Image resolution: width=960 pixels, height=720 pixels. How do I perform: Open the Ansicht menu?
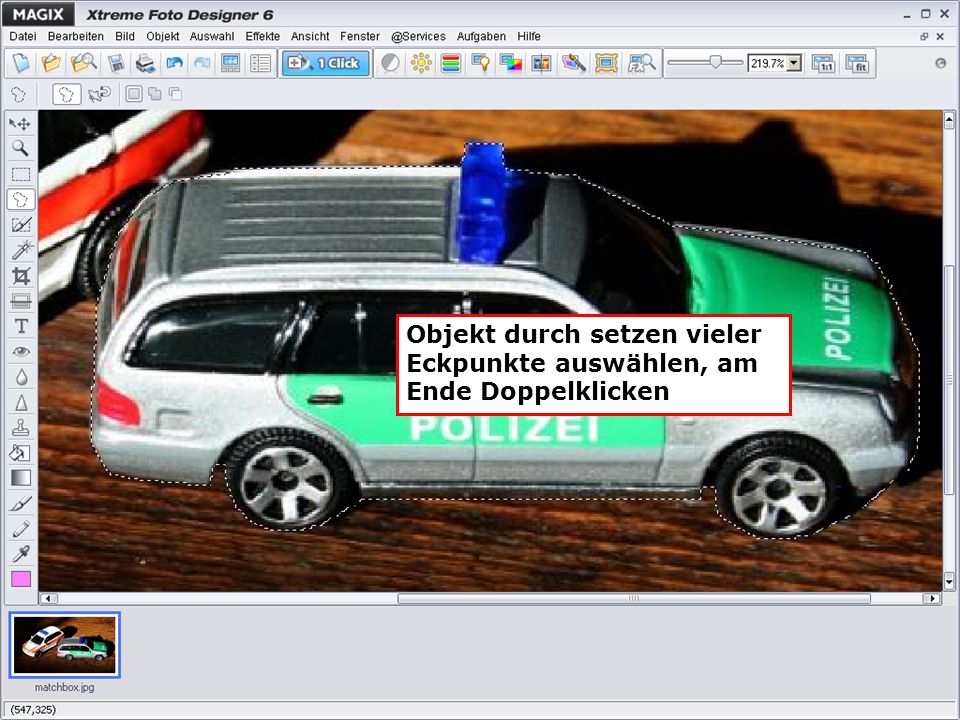click(x=310, y=37)
